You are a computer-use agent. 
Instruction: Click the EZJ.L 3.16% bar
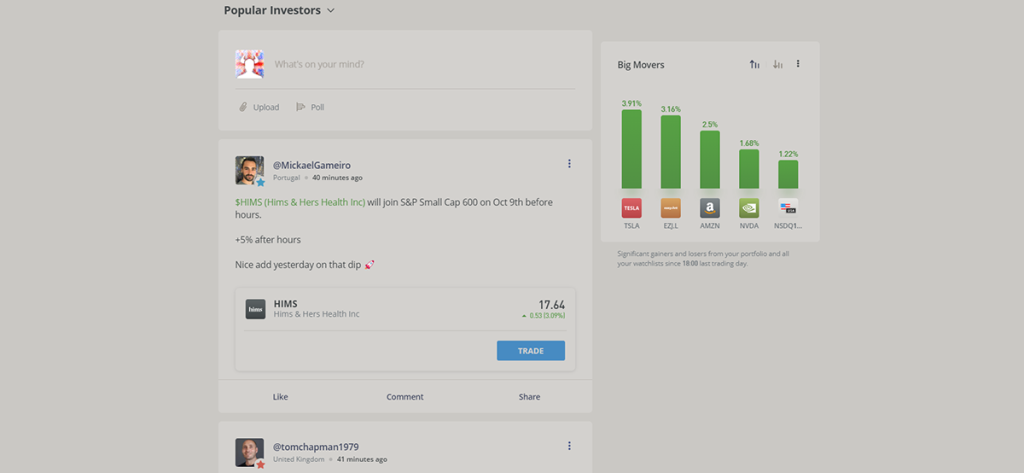[x=671, y=152]
